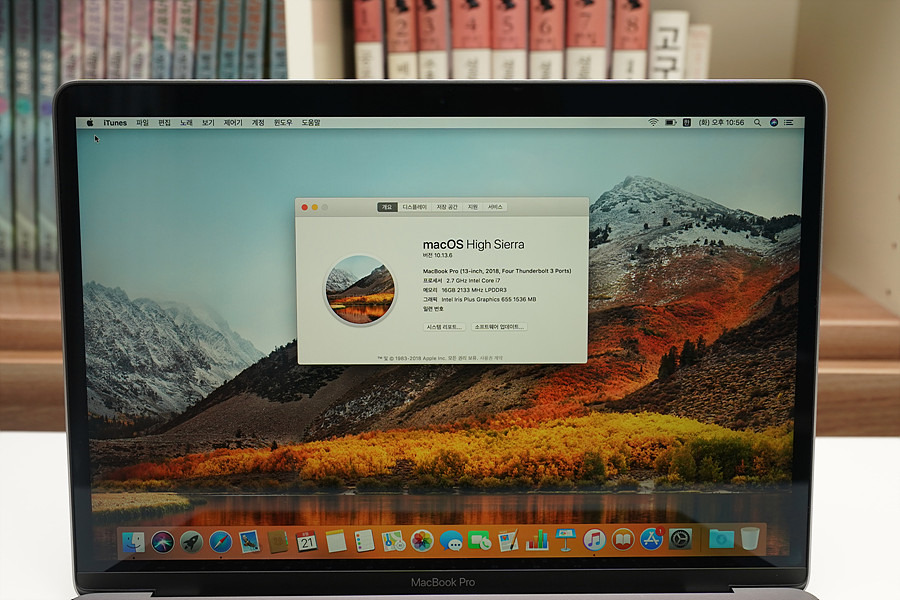Open FaceTime green icon in Dock

(479, 541)
